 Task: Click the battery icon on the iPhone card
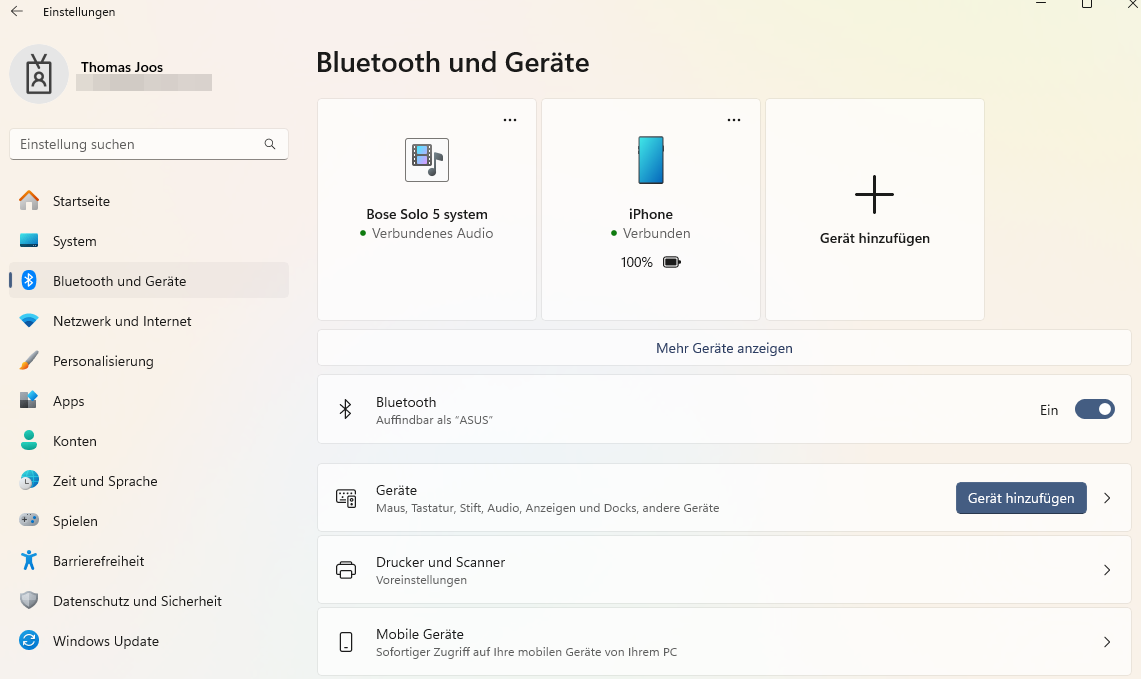pyautogui.click(x=671, y=261)
